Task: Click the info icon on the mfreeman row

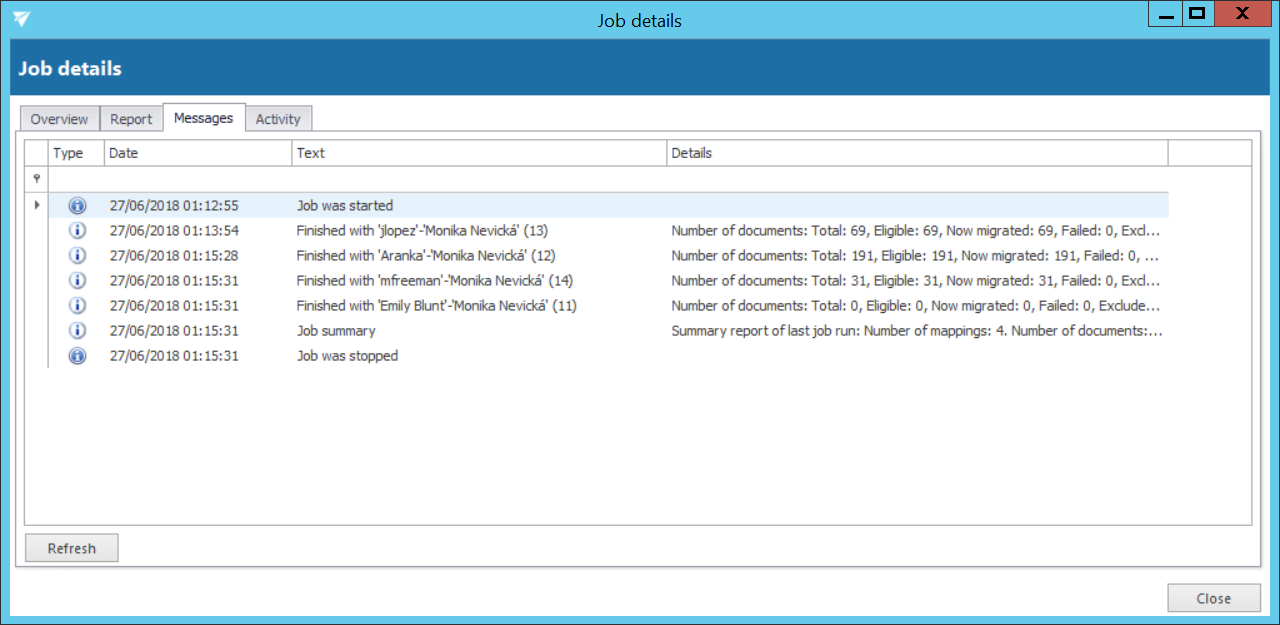Action: point(77,281)
